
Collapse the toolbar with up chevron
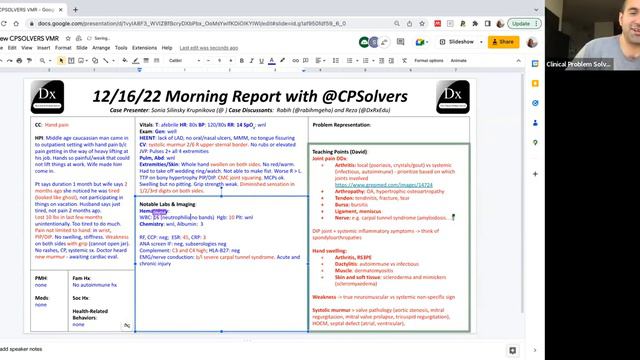[x=518, y=61]
